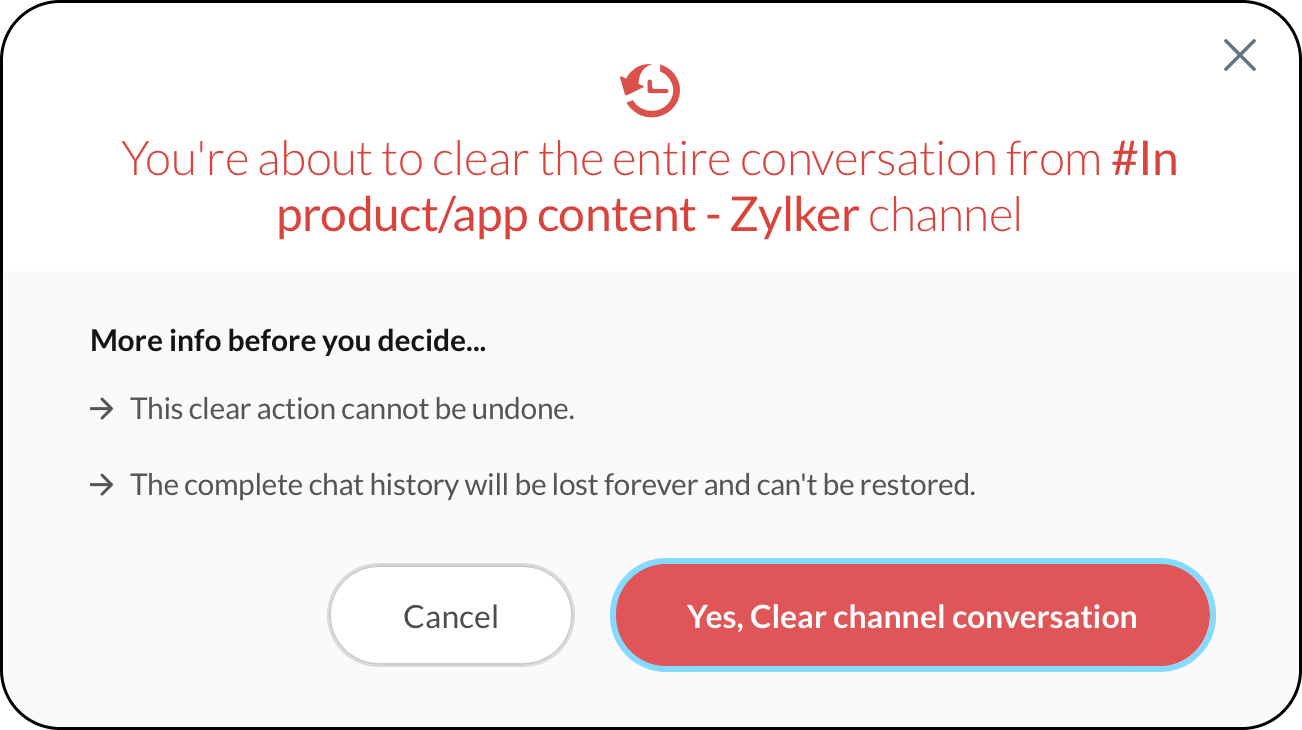The width and height of the screenshot is (1302, 730).
Task: Click the word 'channel' ending the heading
Action: [x=945, y=216]
